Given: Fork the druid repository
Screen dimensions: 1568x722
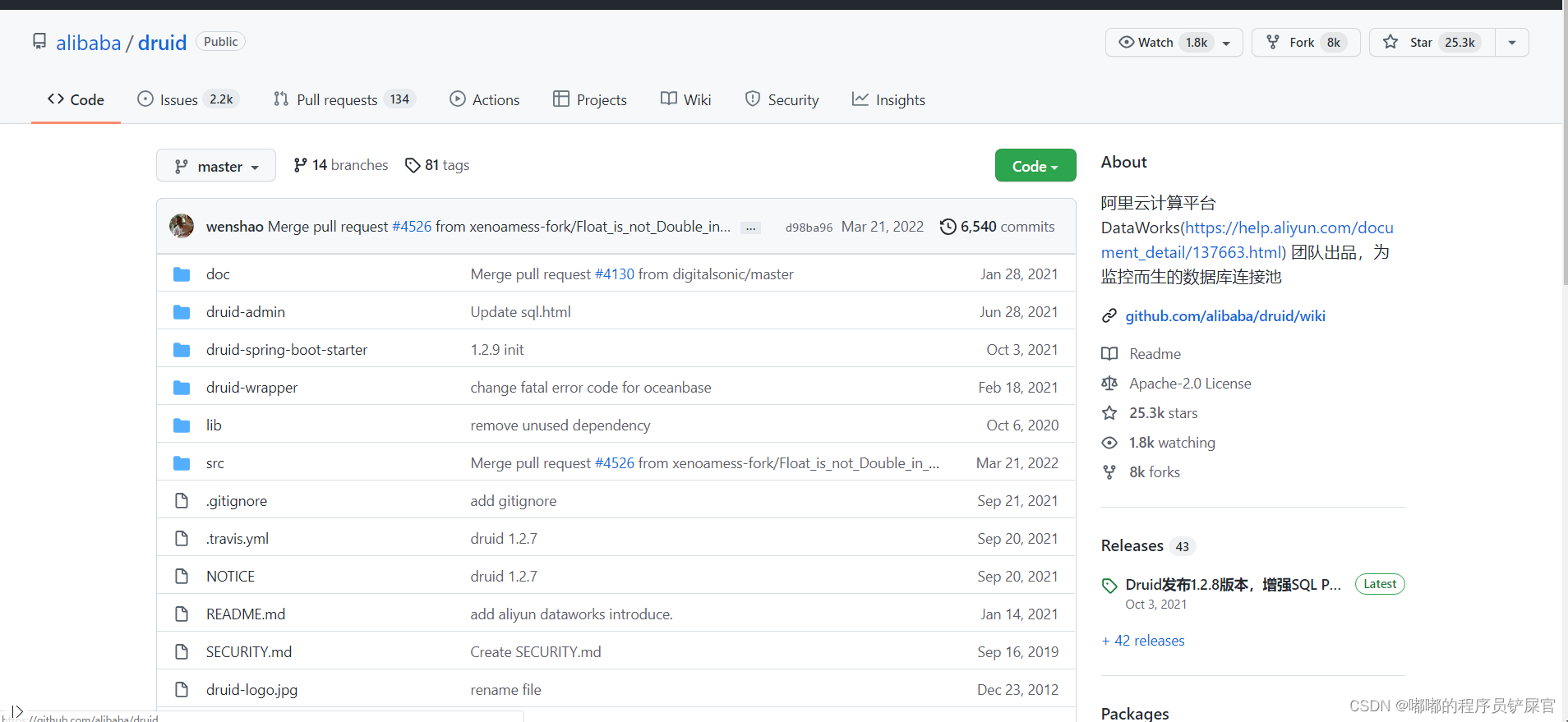Looking at the screenshot, I should [1305, 43].
